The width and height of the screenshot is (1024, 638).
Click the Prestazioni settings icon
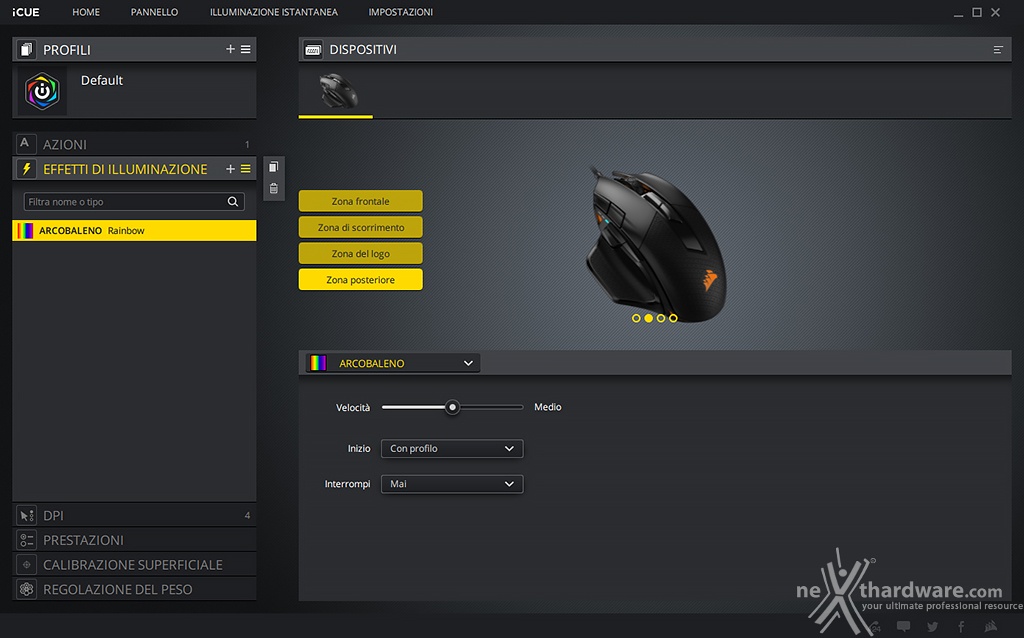[26, 540]
